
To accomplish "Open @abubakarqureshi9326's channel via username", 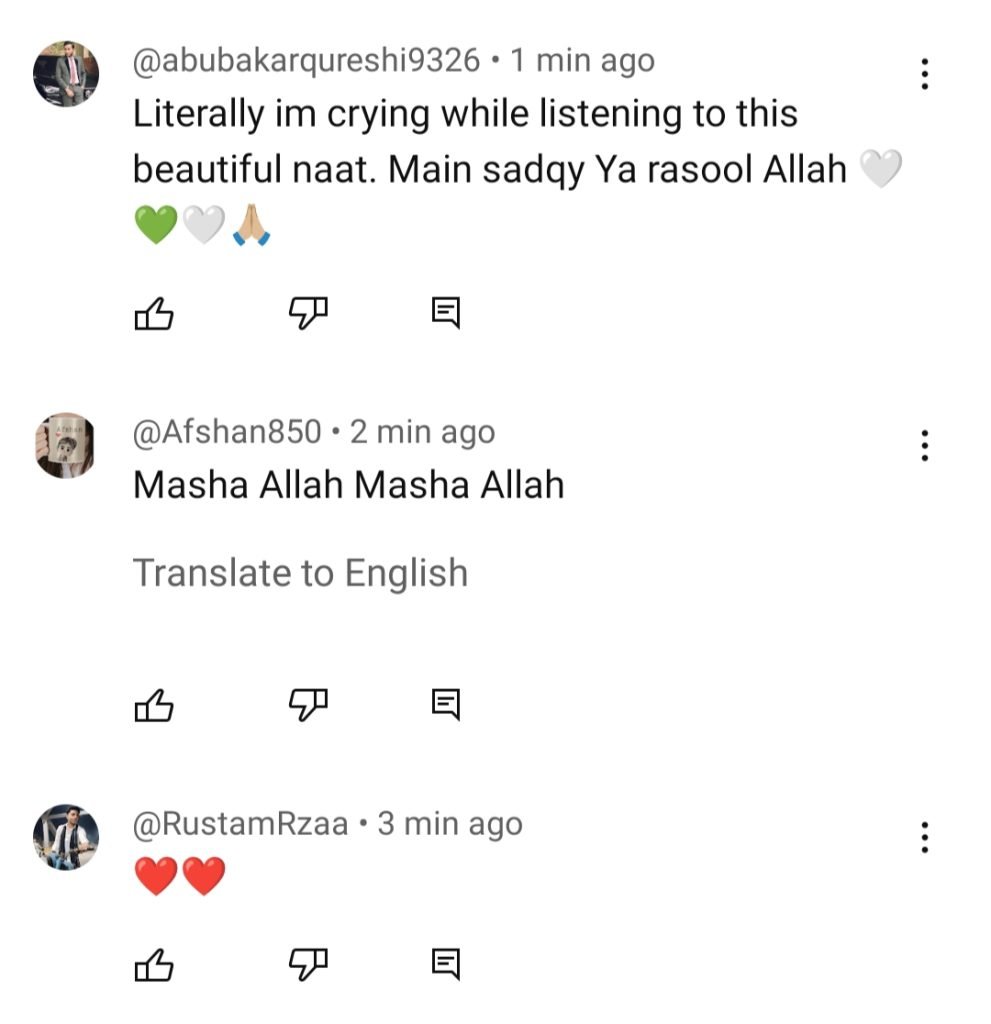I will tap(306, 61).
